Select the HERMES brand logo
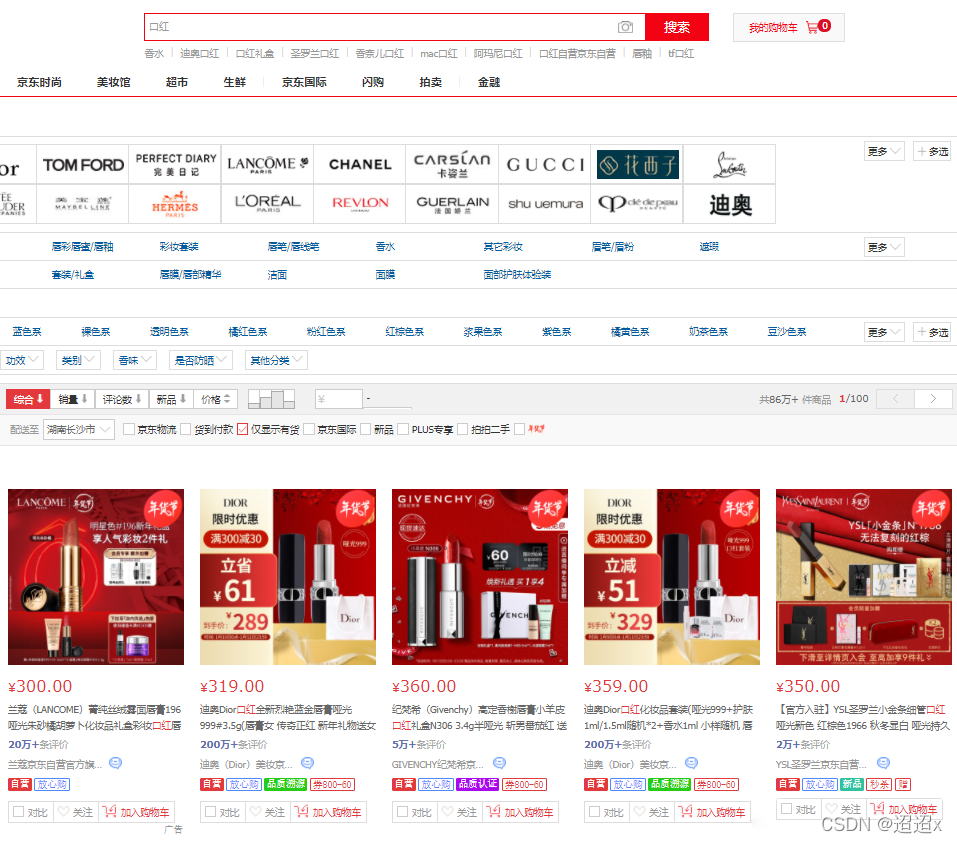This screenshot has height=843, width=957. (176, 204)
